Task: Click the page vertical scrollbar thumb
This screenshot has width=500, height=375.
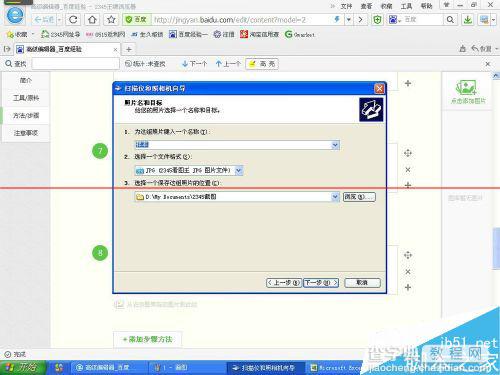Action: coord(496,247)
